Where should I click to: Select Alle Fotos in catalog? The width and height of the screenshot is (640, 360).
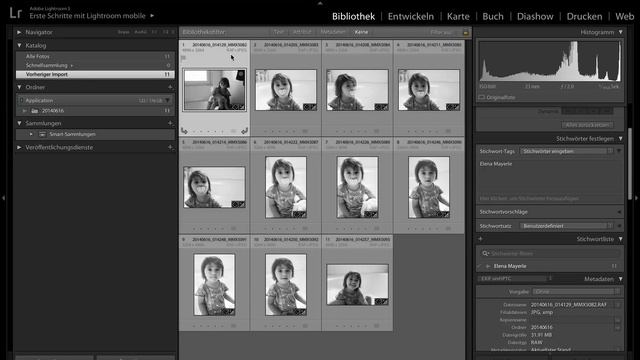coord(96,56)
